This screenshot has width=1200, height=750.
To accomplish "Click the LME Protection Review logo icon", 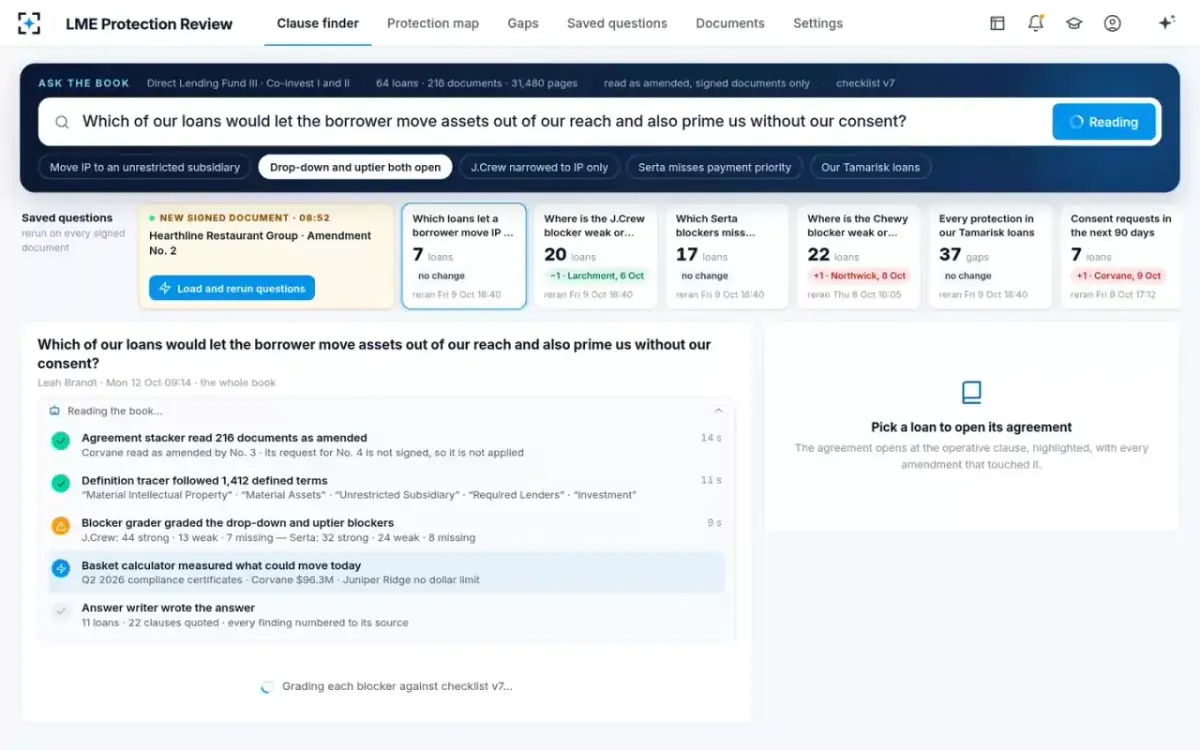I will [x=30, y=23].
